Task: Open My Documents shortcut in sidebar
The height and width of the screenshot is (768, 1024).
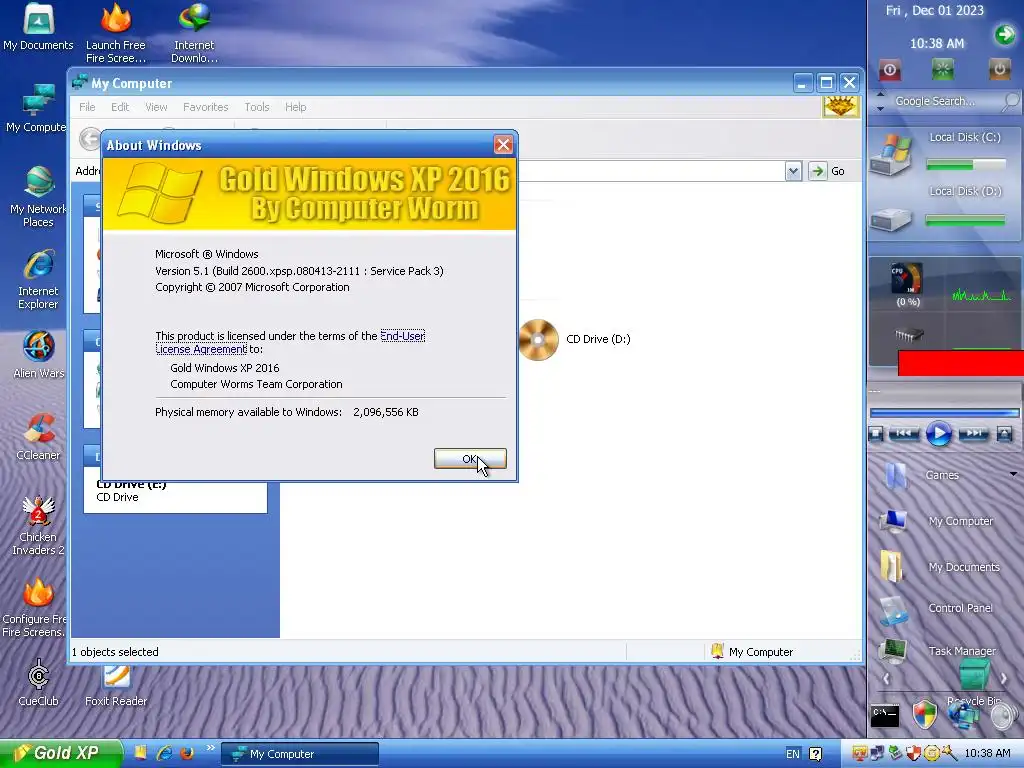Action: [x=940, y=567]
